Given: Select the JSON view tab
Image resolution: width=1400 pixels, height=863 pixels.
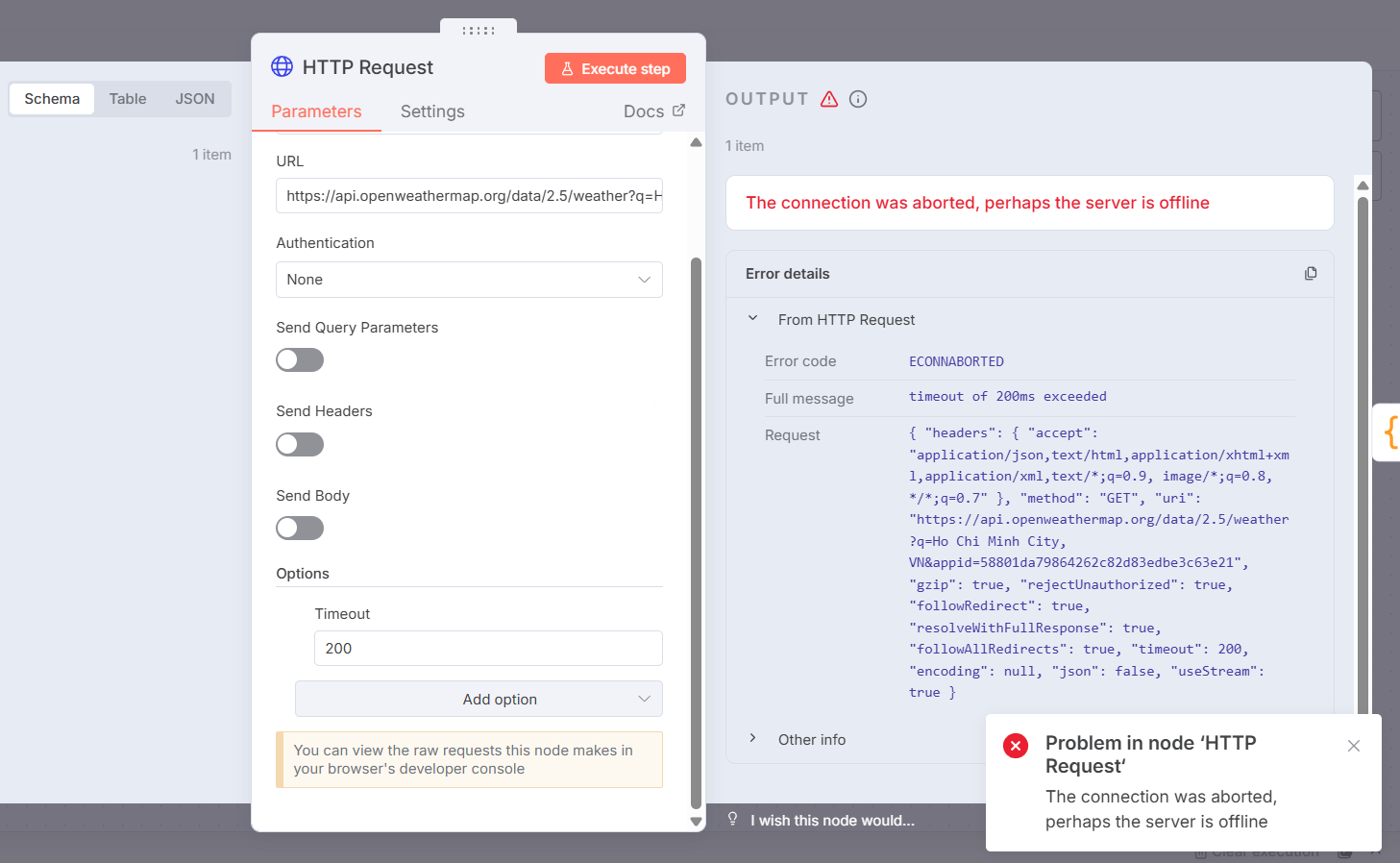Looking at the screenshot, I should point(195,99).
